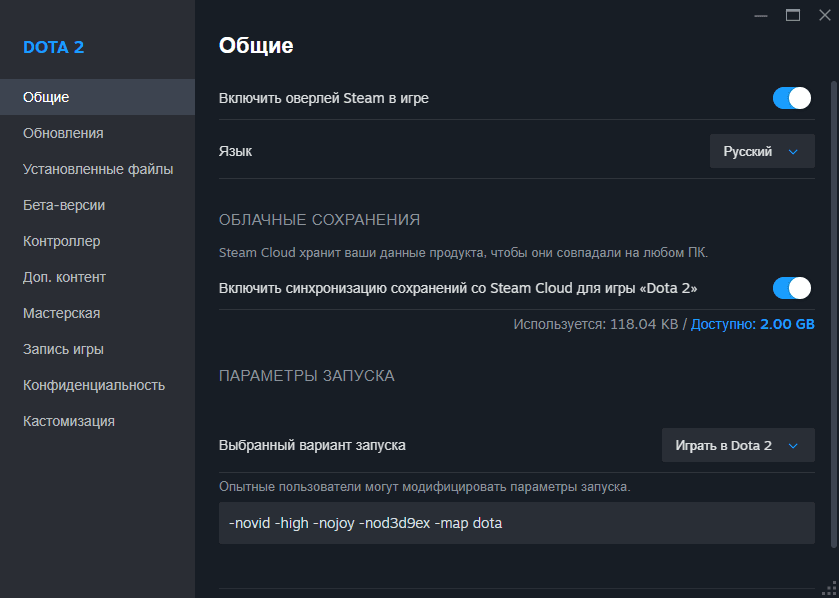Disable the Steam overlay toggle

pos(791,98)
